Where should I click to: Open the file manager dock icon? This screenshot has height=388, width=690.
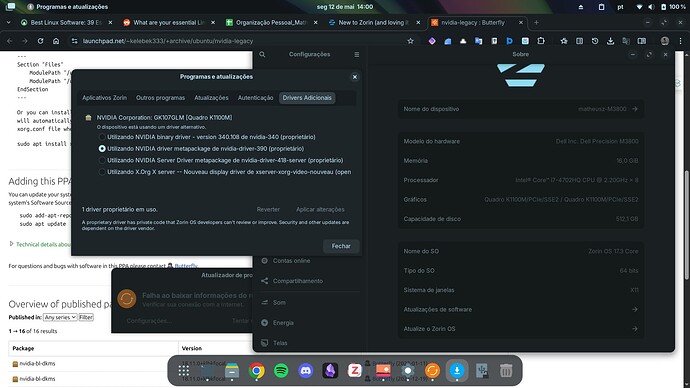pyautogui.click(x=232, y=371)
